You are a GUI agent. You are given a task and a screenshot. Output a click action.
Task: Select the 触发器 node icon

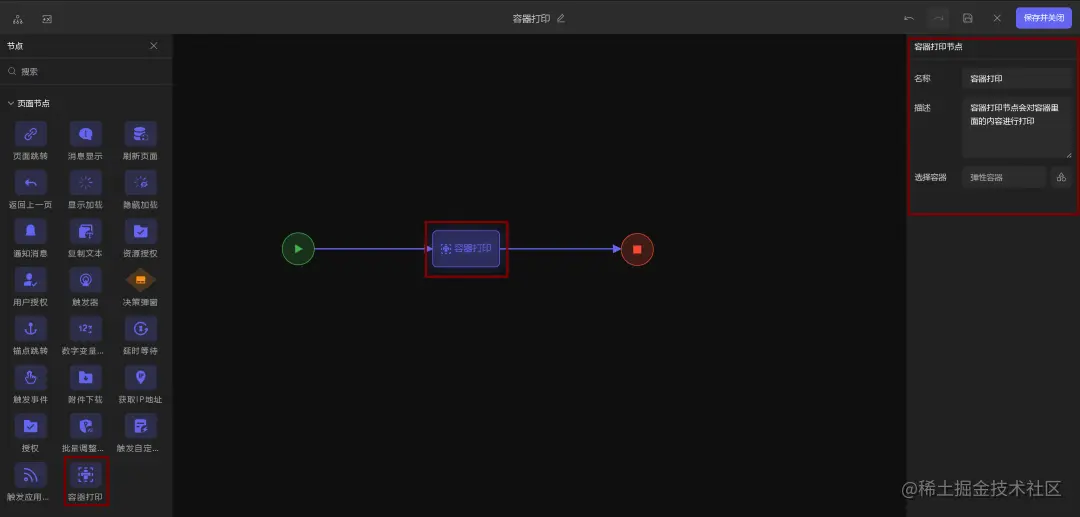pyautogui.click(x=85, y=280)
